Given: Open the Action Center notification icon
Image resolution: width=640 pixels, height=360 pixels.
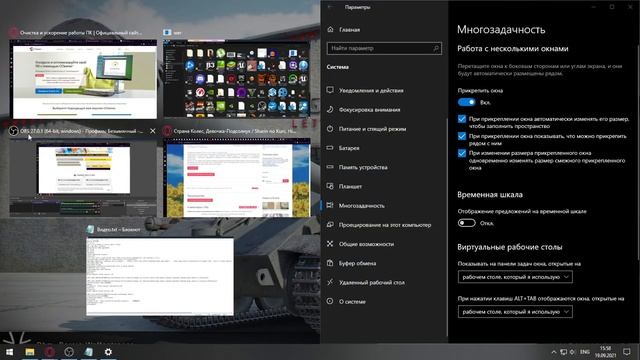Looking at the screenshot, I should pos(627,351).
